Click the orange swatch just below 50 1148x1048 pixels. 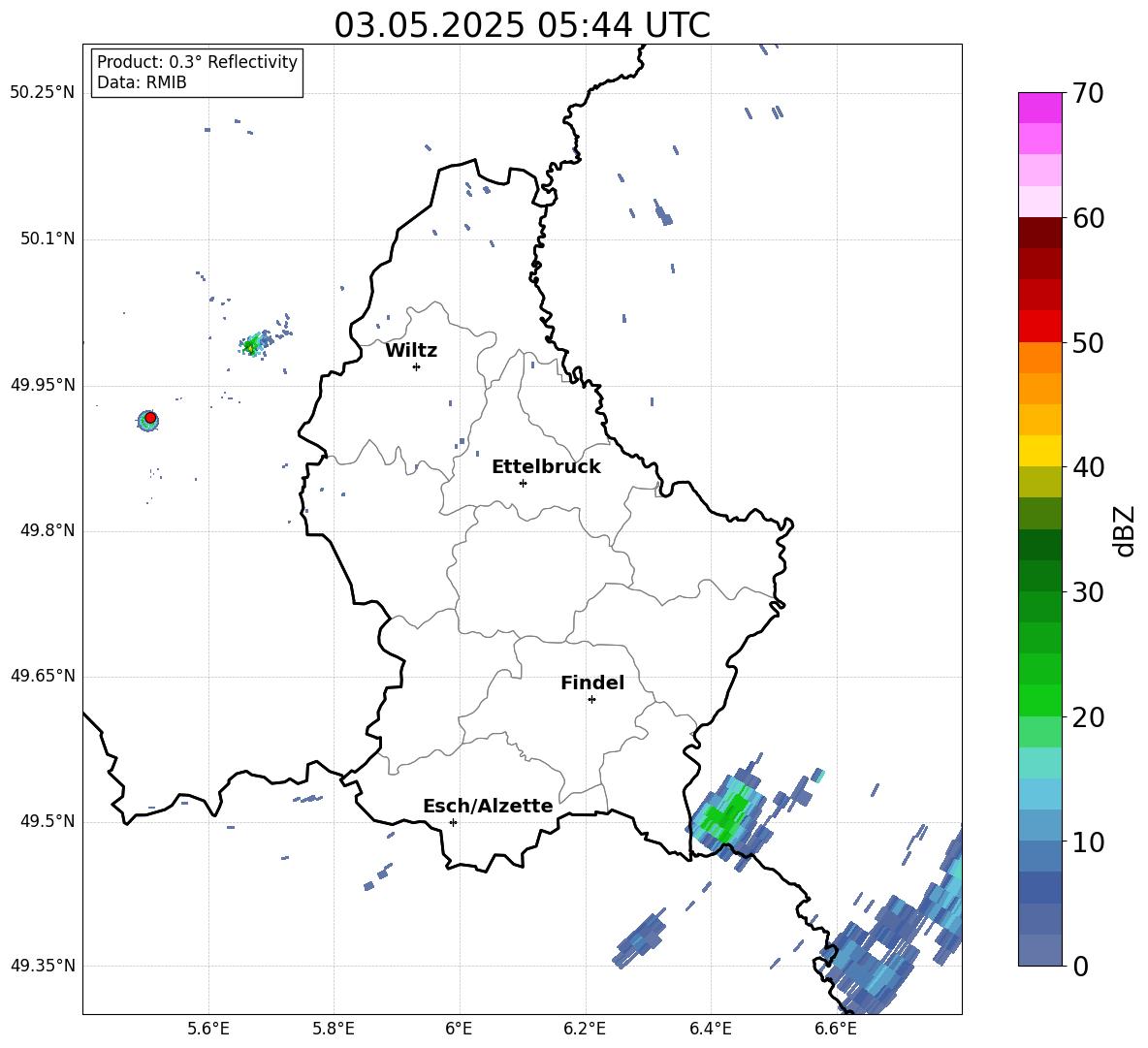coord(1039,358)
